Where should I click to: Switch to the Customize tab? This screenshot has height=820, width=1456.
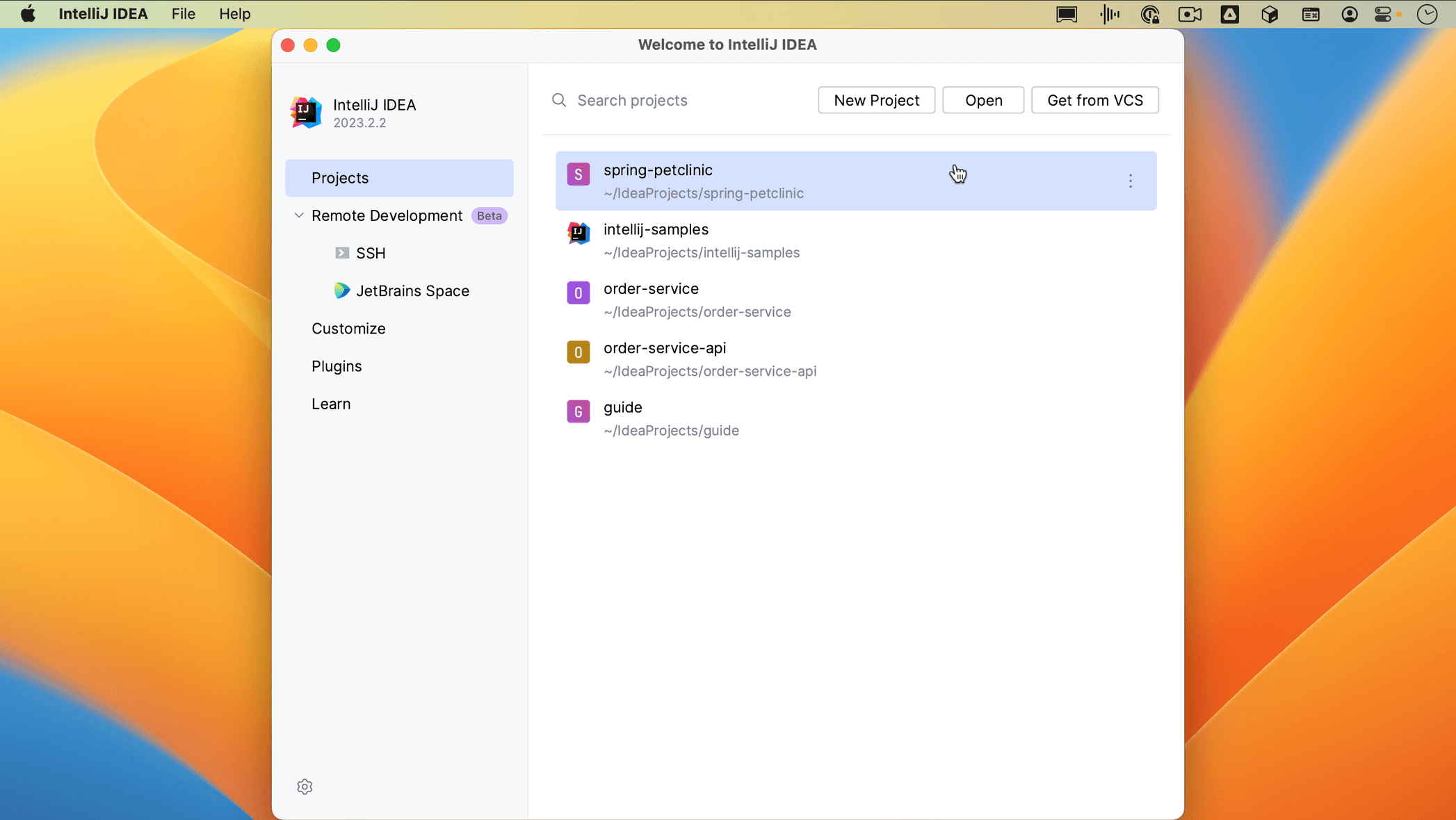pyautogui.click(x=348, y=329)
